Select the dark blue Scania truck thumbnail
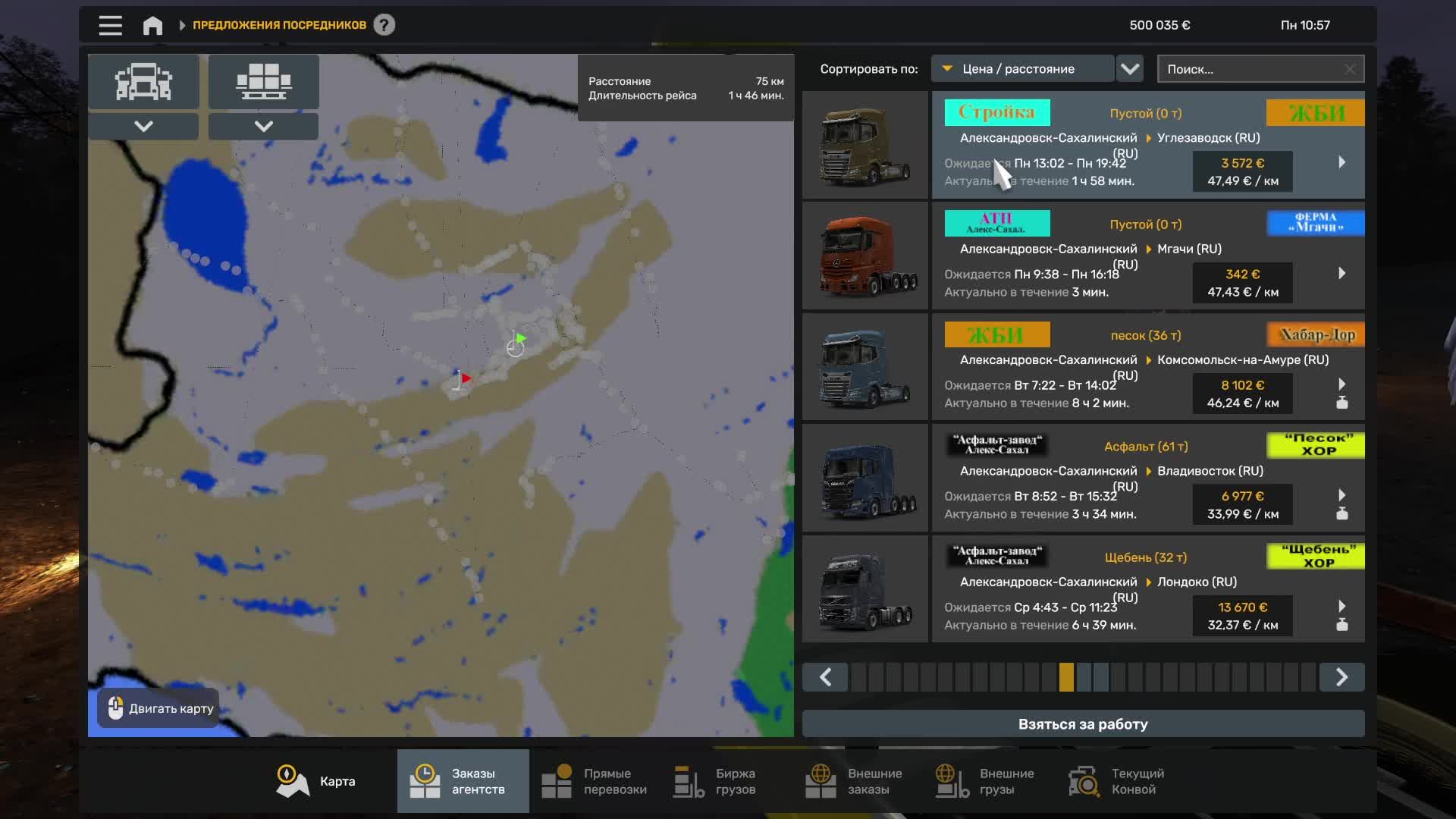Image resolution: width=1456 pixels, height=819 pixels. pyautogui.click(x=865, y=478)
